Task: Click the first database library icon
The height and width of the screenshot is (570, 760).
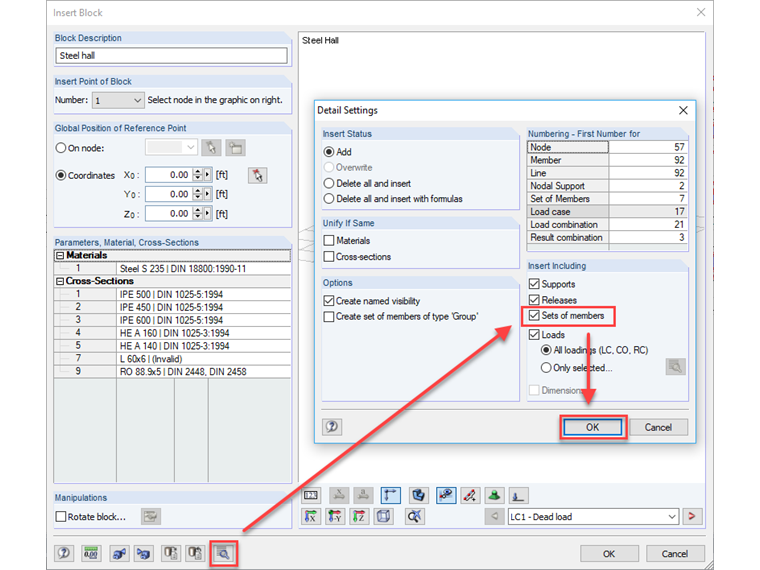Action: (170, 553)
